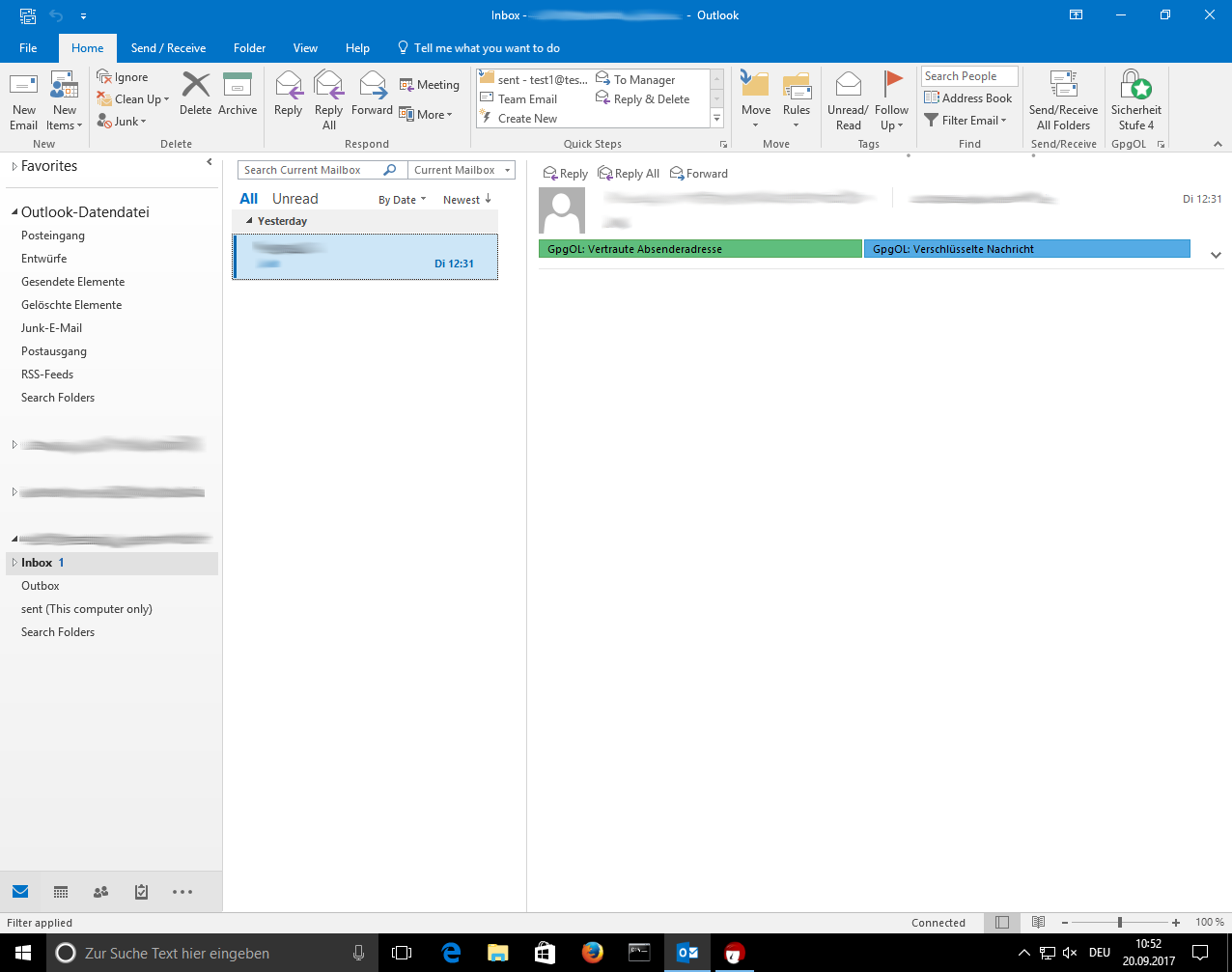The height and width of the screenshot is (972, 1232).
Task: Click the GpgOL: Verschlüsselte Nachricht bar
Action: (1027, 249)
